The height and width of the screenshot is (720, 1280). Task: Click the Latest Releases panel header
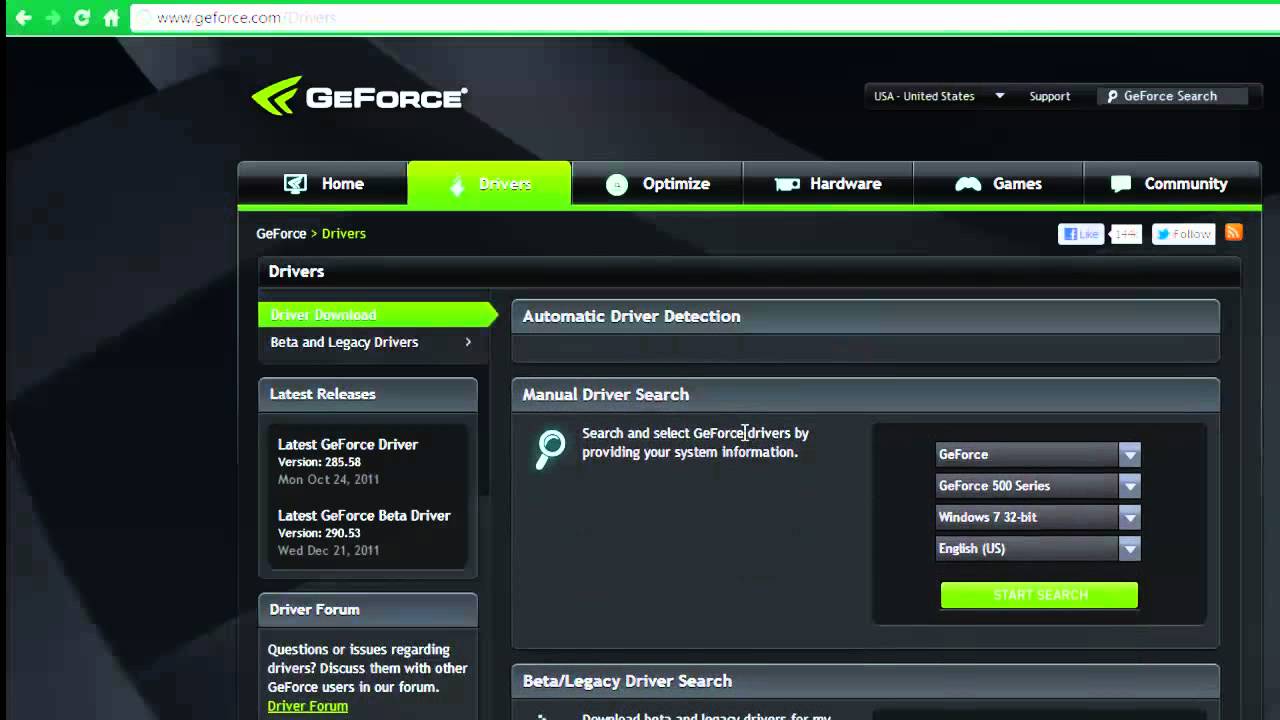coord(367,394)
